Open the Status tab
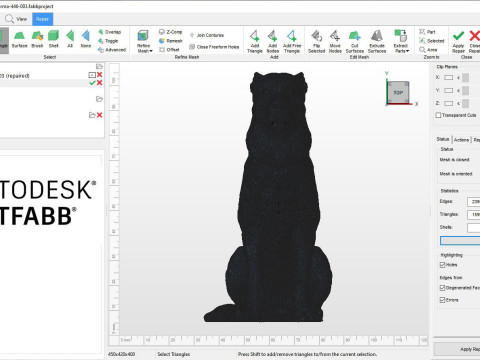Image resolution: width=480 pixels, height=360 pixels. click(443, 139)
